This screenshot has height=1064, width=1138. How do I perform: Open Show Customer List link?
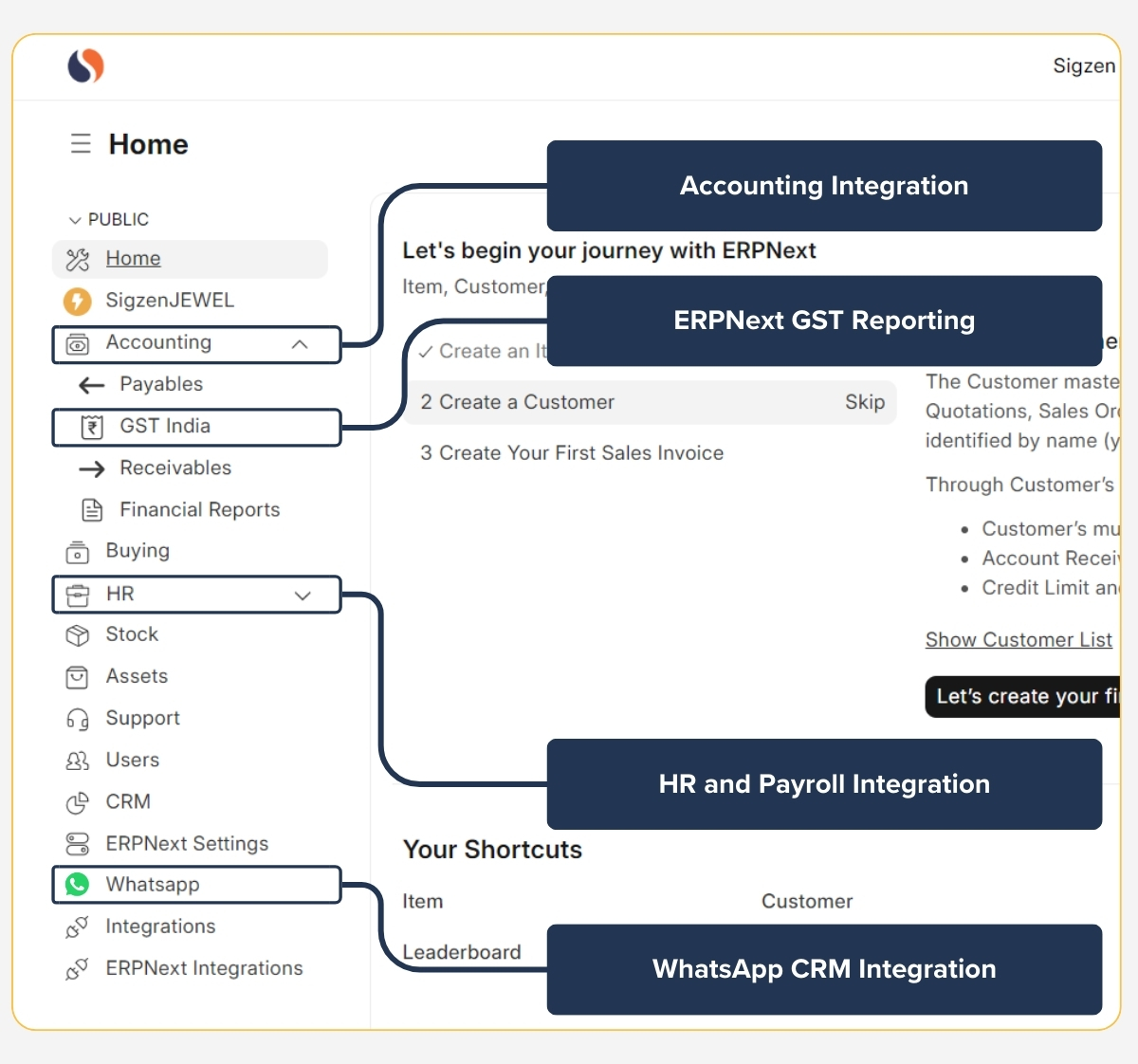click(x=1019, y=639)
